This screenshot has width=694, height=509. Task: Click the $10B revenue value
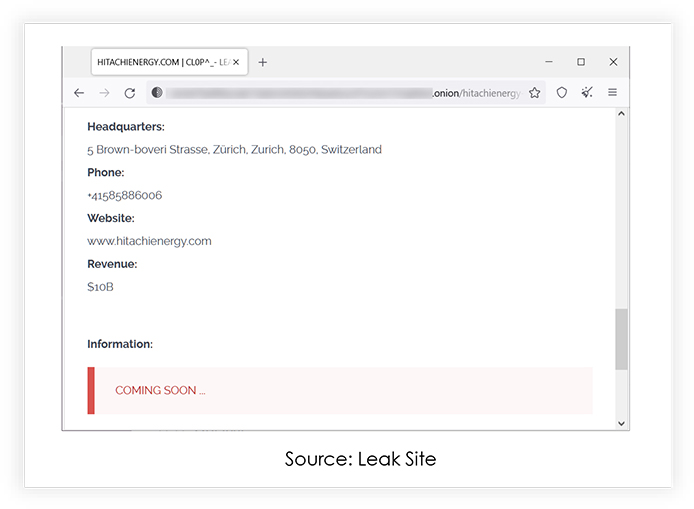[100, 287]
